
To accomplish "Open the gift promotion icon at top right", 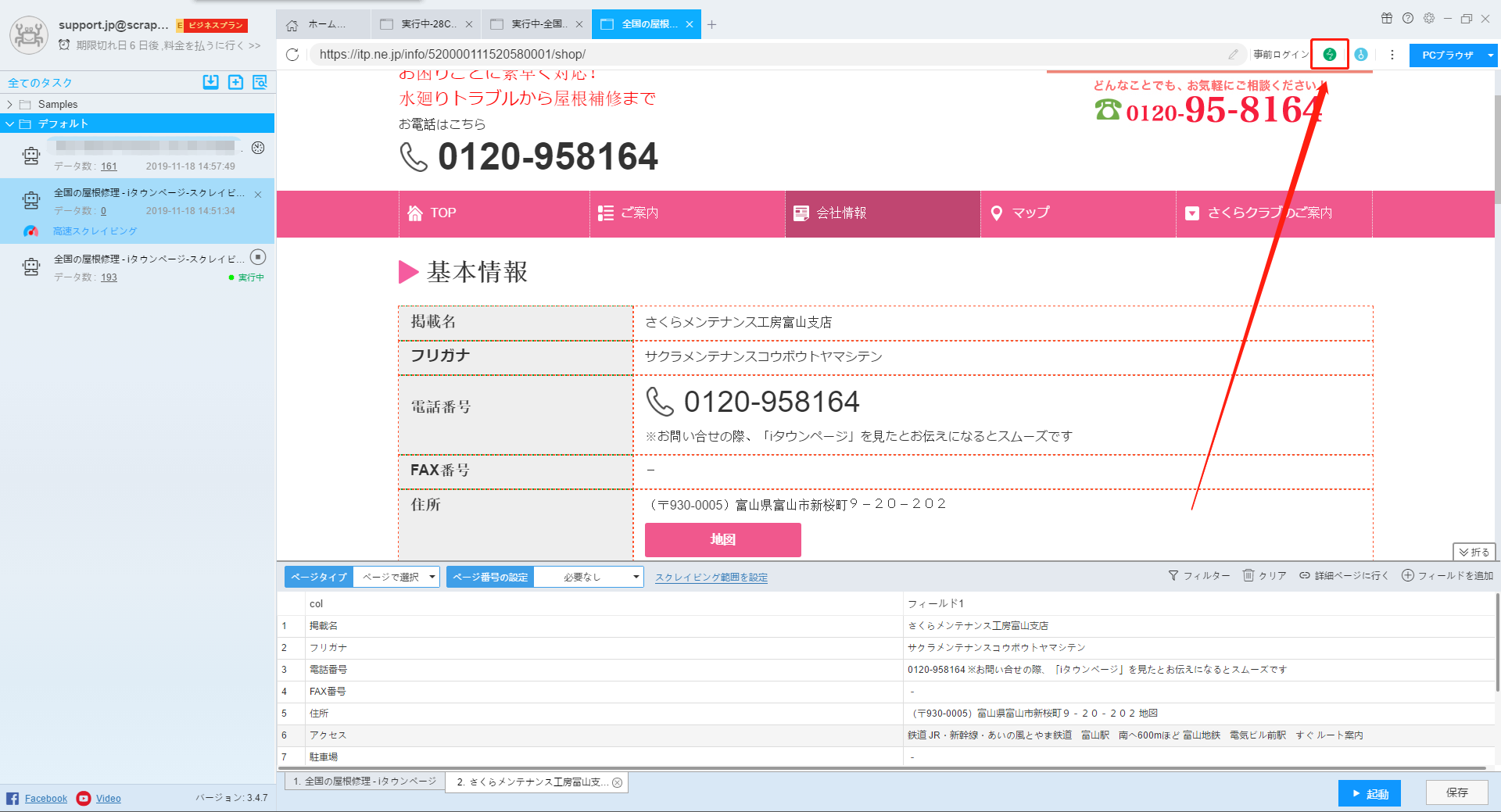I will click(x=1388, y=17).
